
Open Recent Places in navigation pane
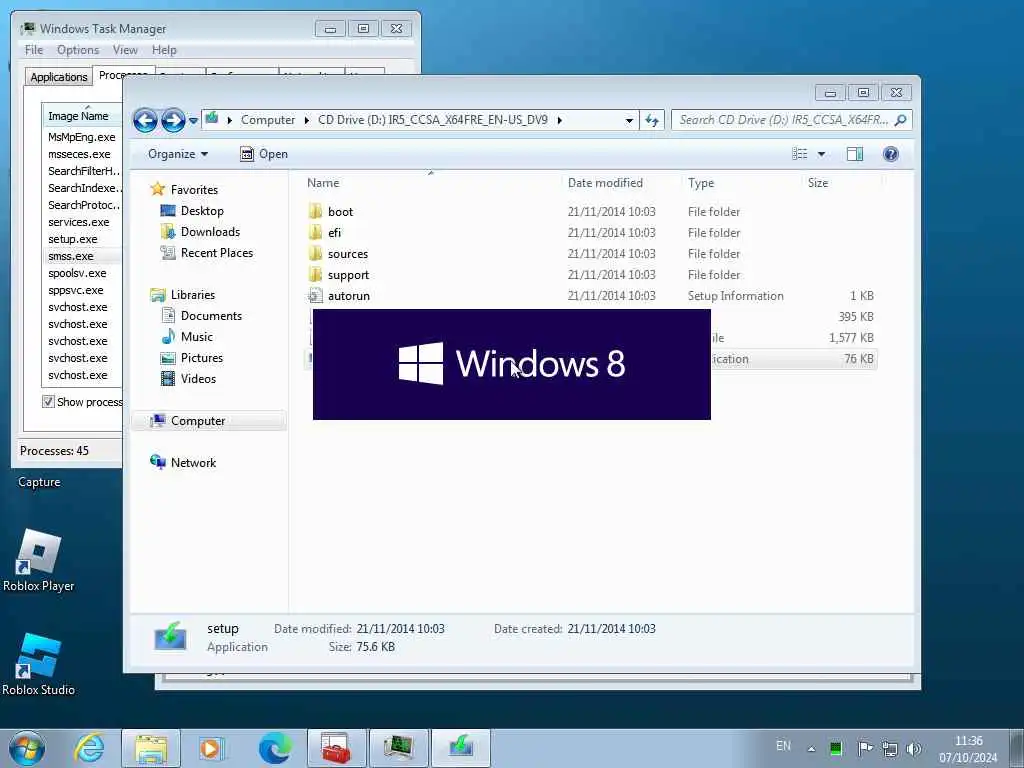[217, 253]
